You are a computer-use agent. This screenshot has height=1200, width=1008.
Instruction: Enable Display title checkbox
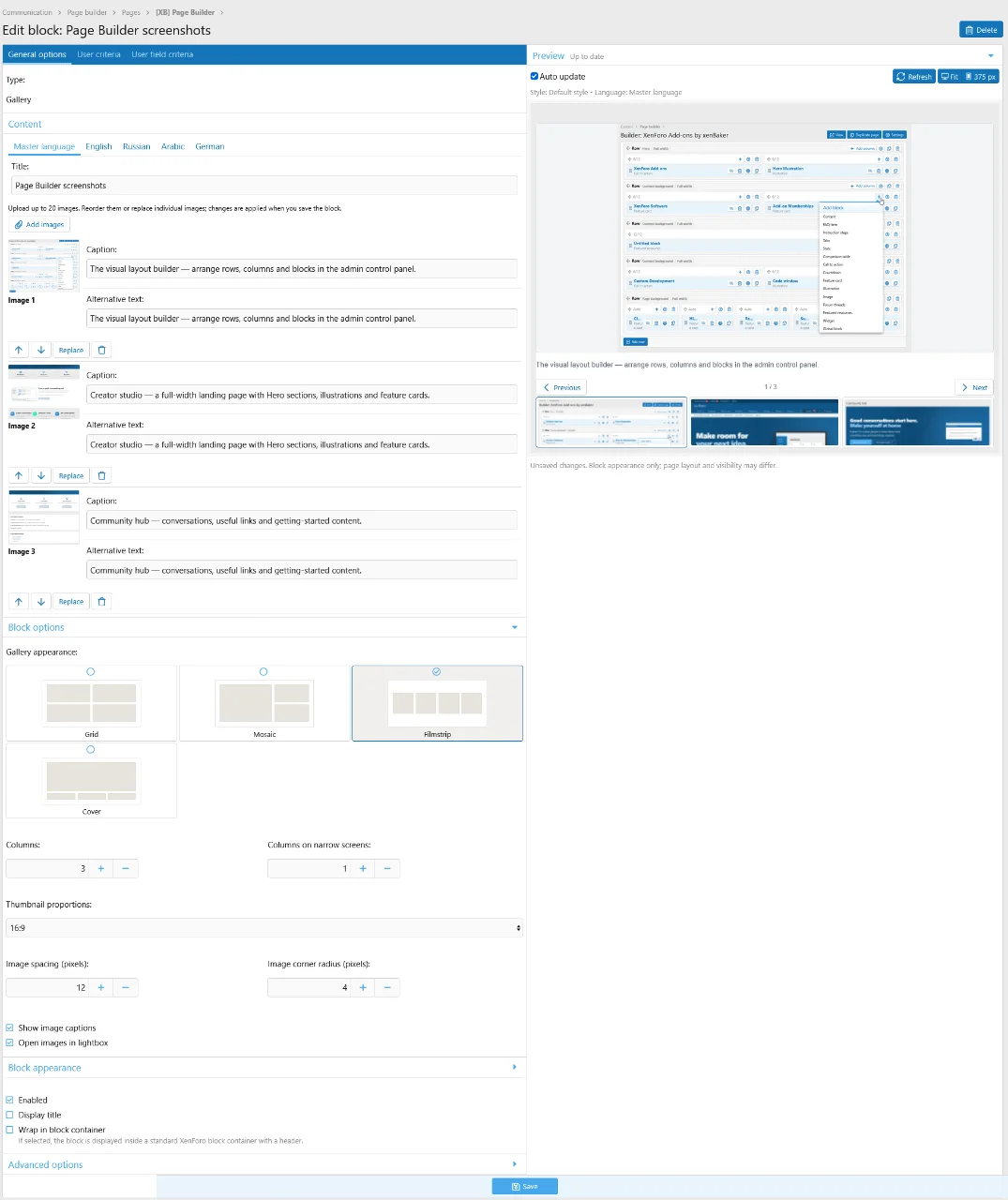(x=9, y=1115)
